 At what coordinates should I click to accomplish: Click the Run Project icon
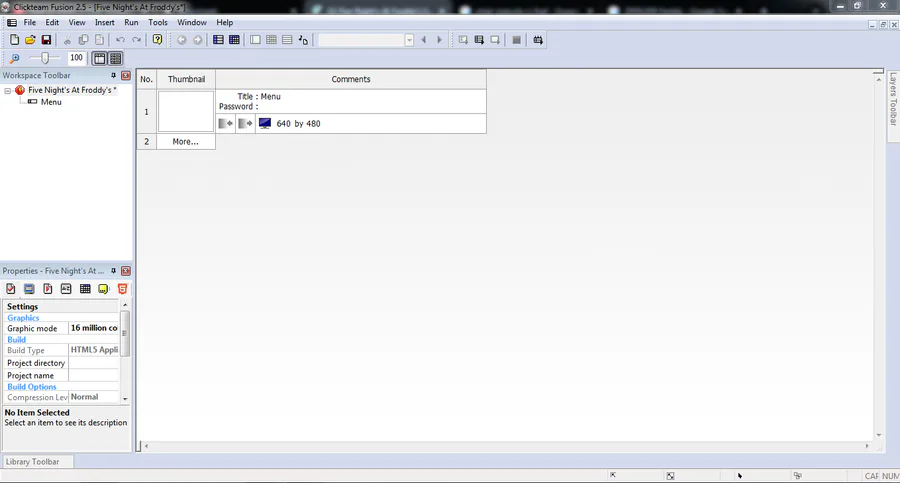(463, 40)
